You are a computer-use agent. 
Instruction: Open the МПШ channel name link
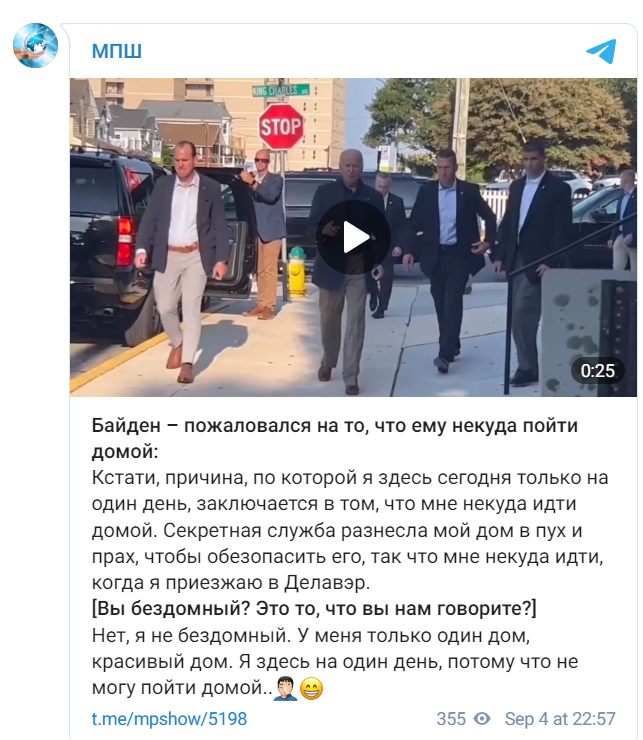pyautogui.click(x=117, y=51)
